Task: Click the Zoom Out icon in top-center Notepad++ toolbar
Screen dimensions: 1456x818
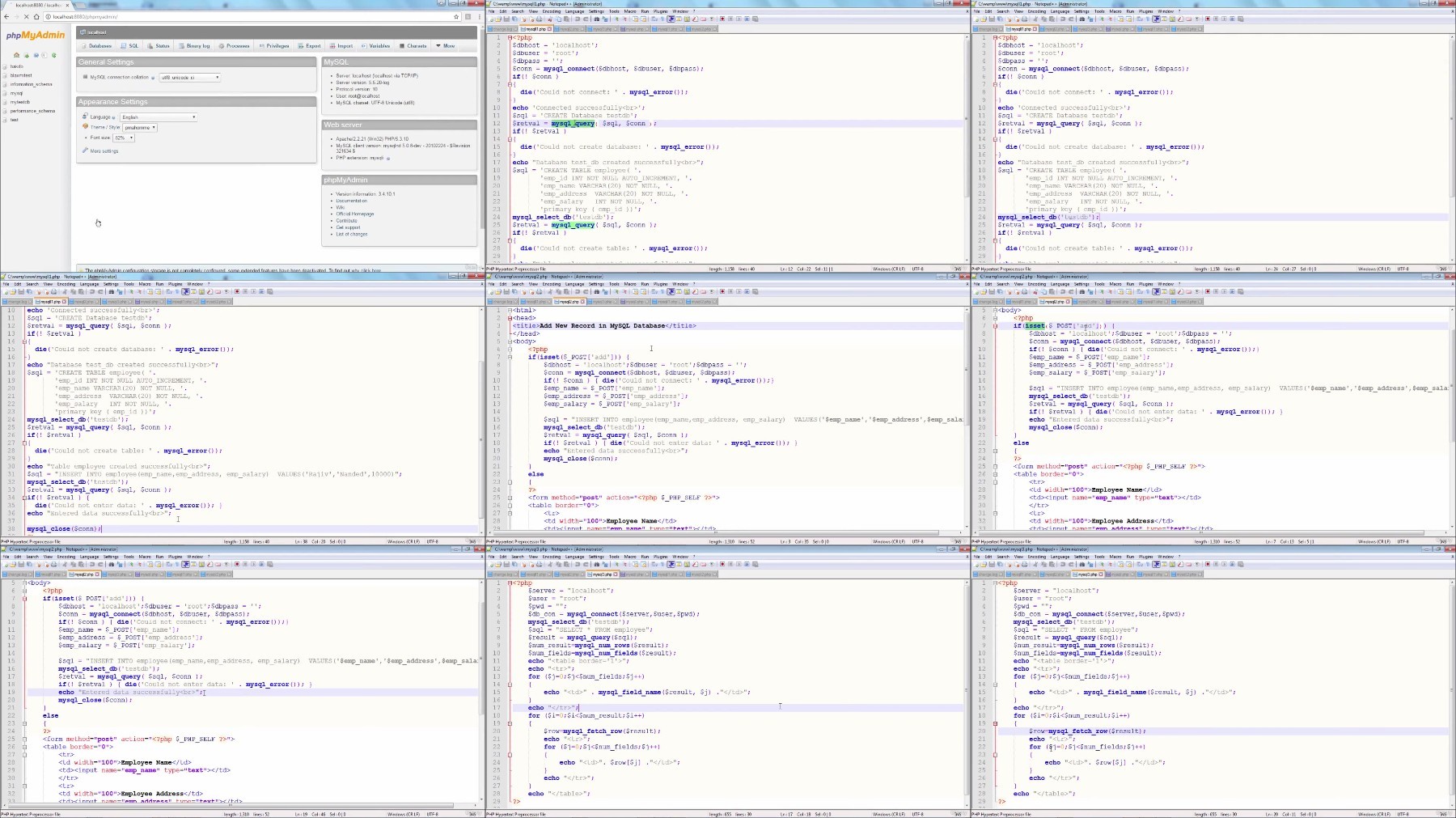Action: point(624,19)
